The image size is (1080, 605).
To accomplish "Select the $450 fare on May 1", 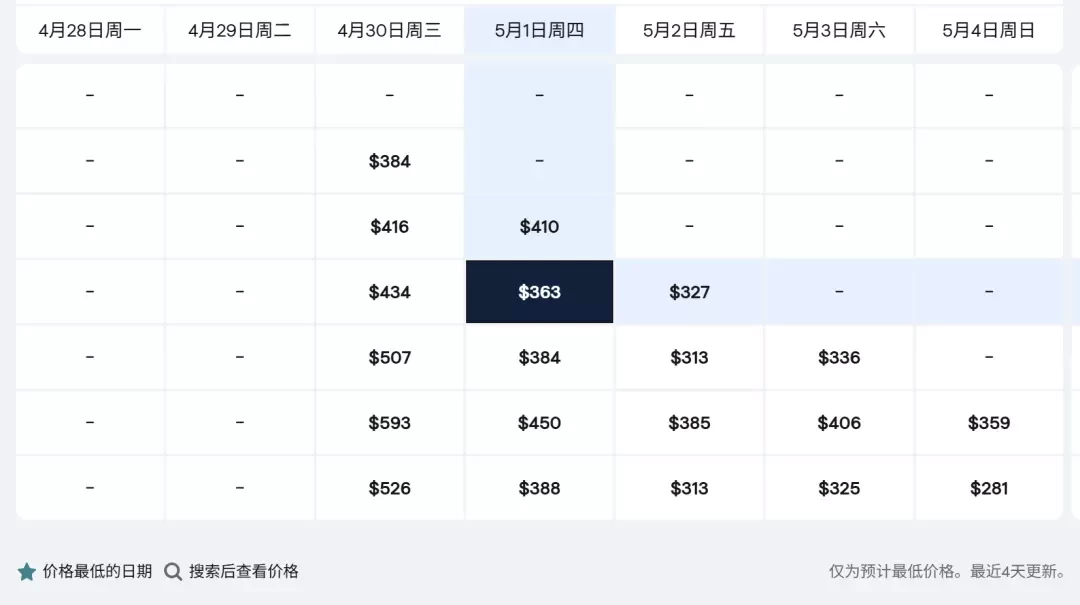I will (x=539, y=422).
